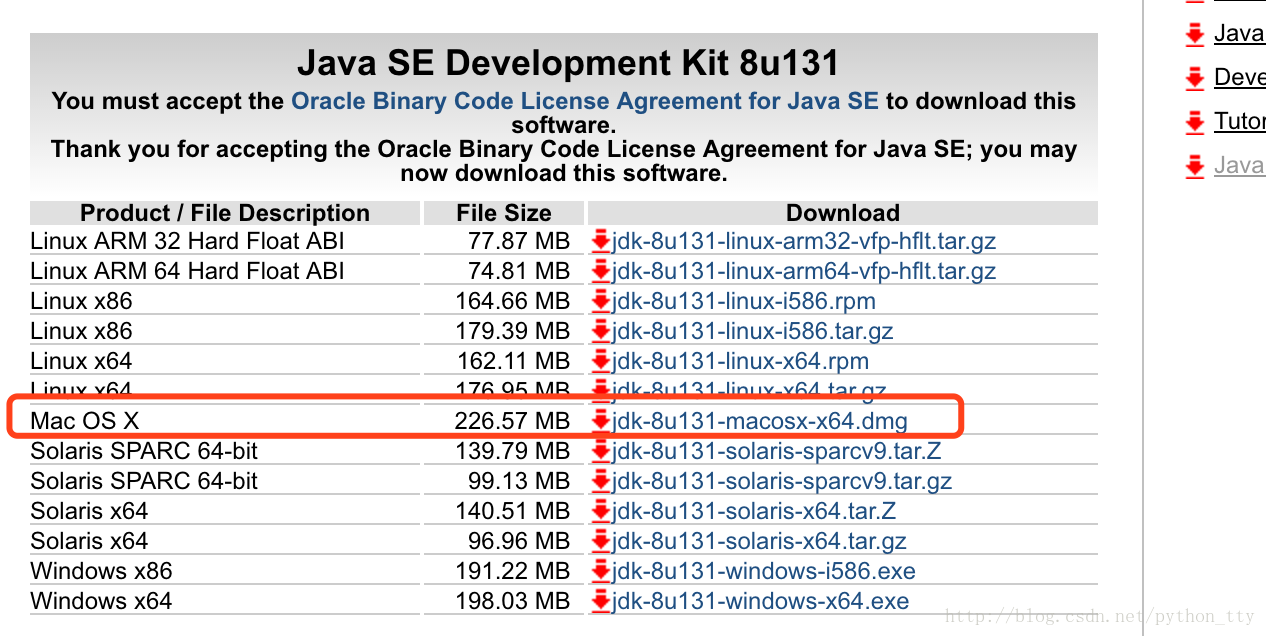The height and width of the screenshot is (636, 1266).
Task: Click 198.03 MB file size
Action: point(512,601)
